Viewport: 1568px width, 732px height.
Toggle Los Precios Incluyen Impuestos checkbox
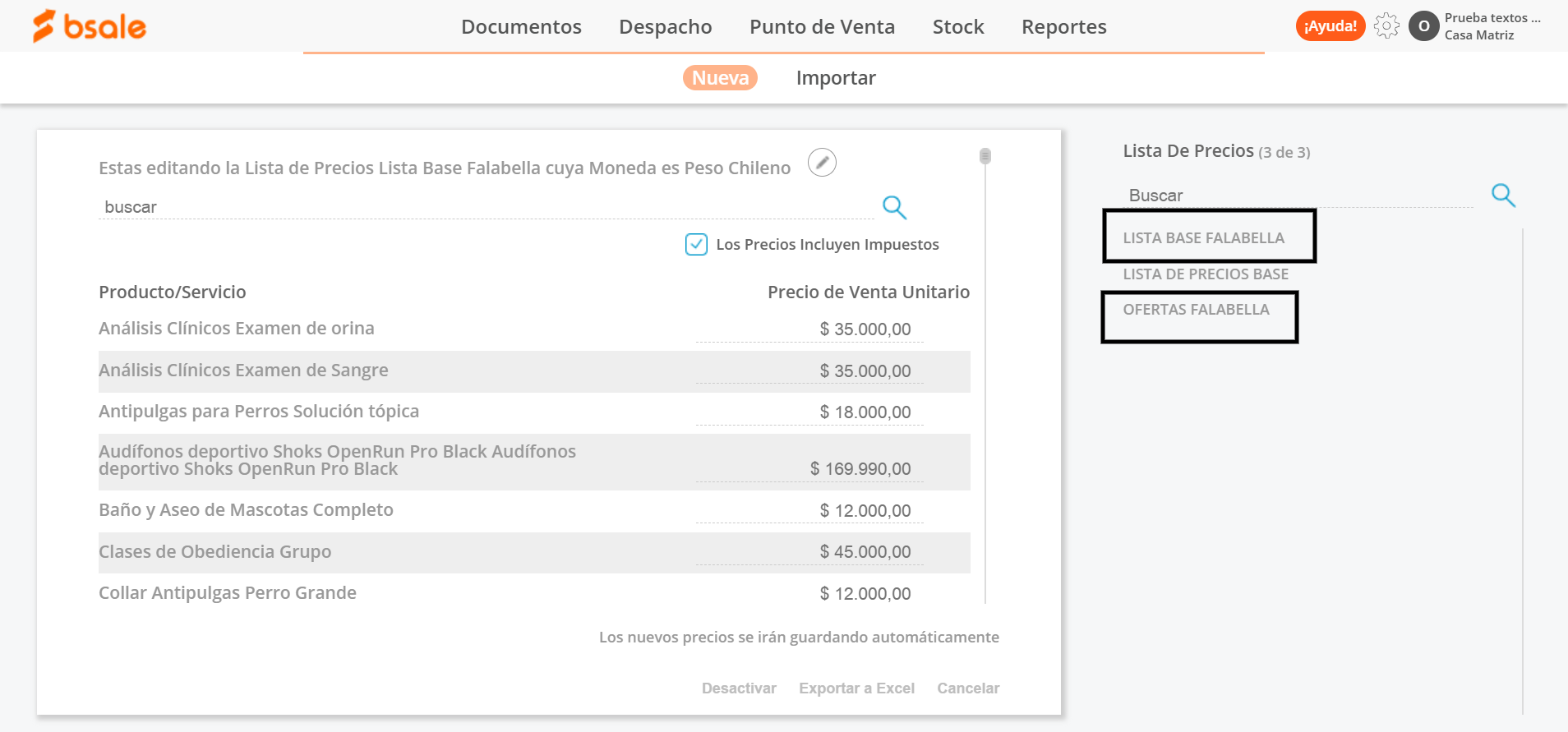click(x=696, y=244)
